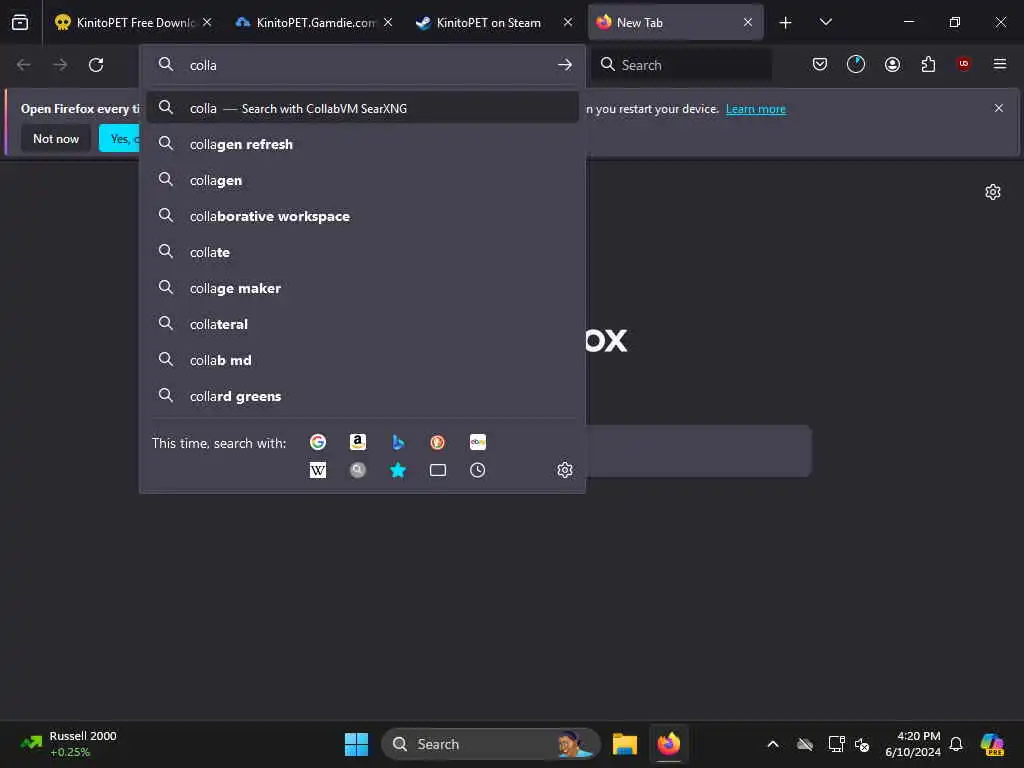Screen dimensions: 1024x768
Task: Select 'Search with CollabVM SearXNG' result
Action: 362,108
